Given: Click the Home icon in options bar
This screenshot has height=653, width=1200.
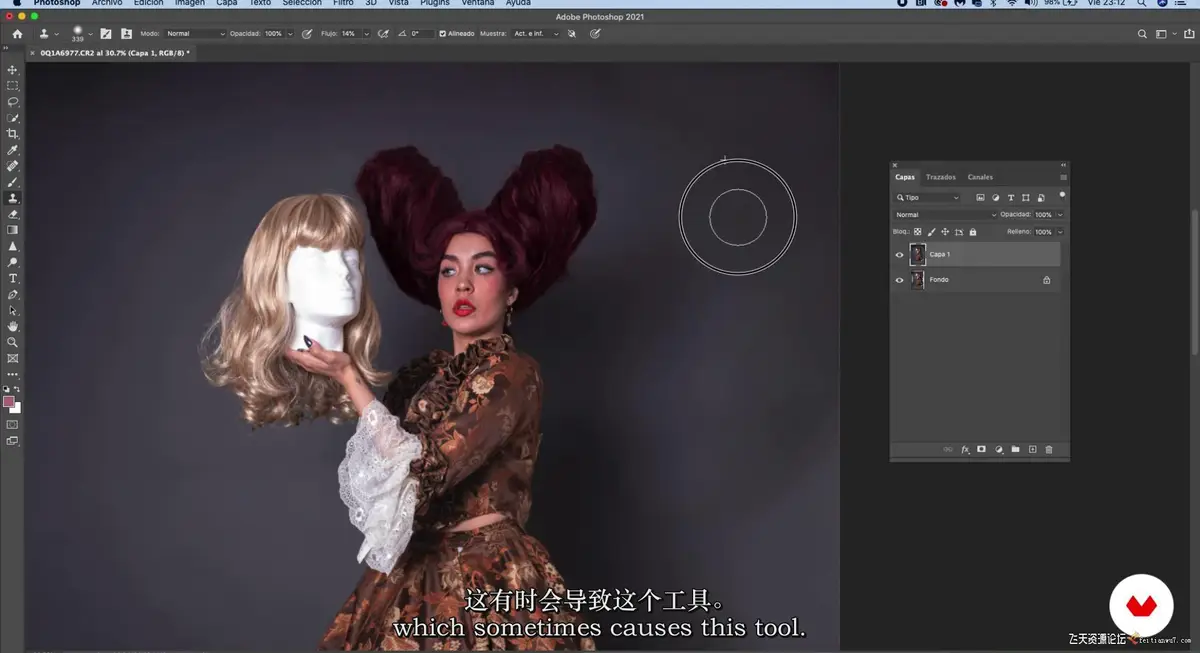Looking at the screenshot, I should pyautogui.click(x=17, y=34).
